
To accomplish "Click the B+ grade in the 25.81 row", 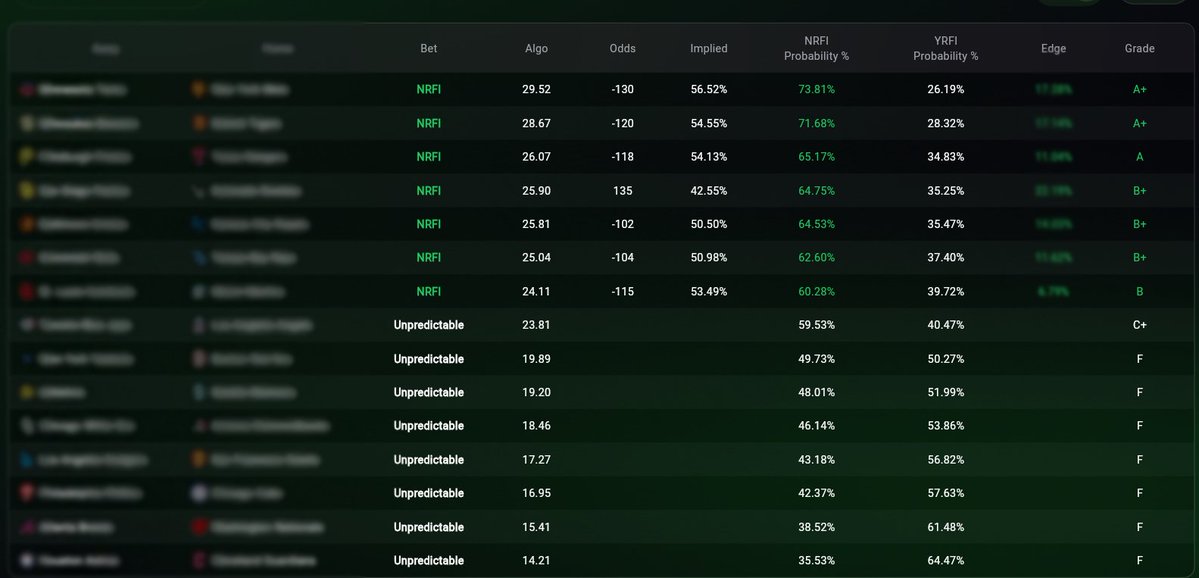I will point(1139,224).
